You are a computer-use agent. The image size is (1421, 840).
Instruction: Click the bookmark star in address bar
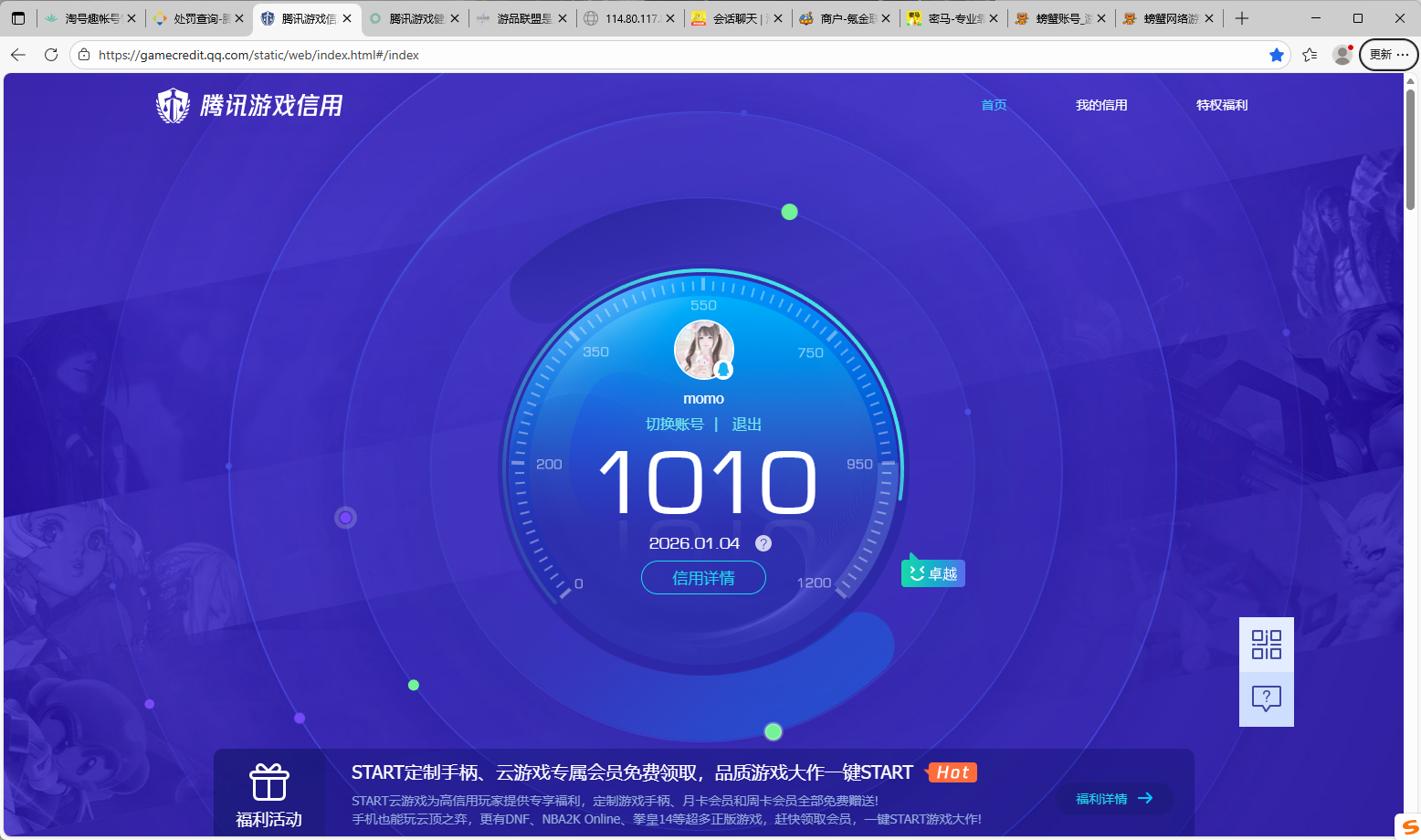coord(1277,55)
